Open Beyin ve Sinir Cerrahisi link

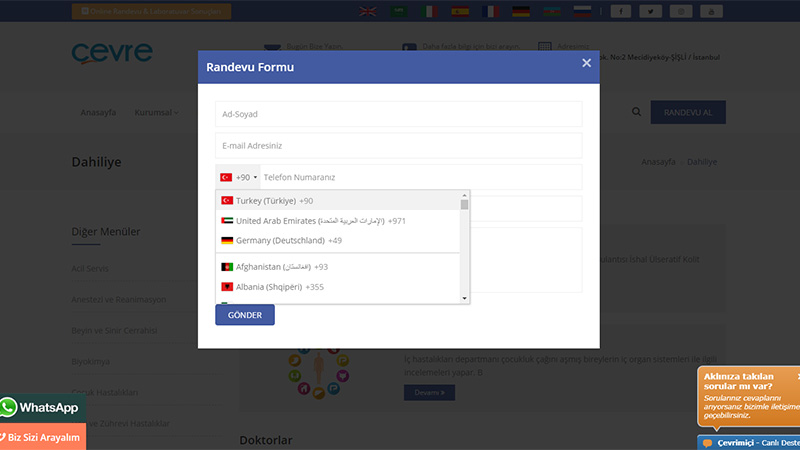114,331
